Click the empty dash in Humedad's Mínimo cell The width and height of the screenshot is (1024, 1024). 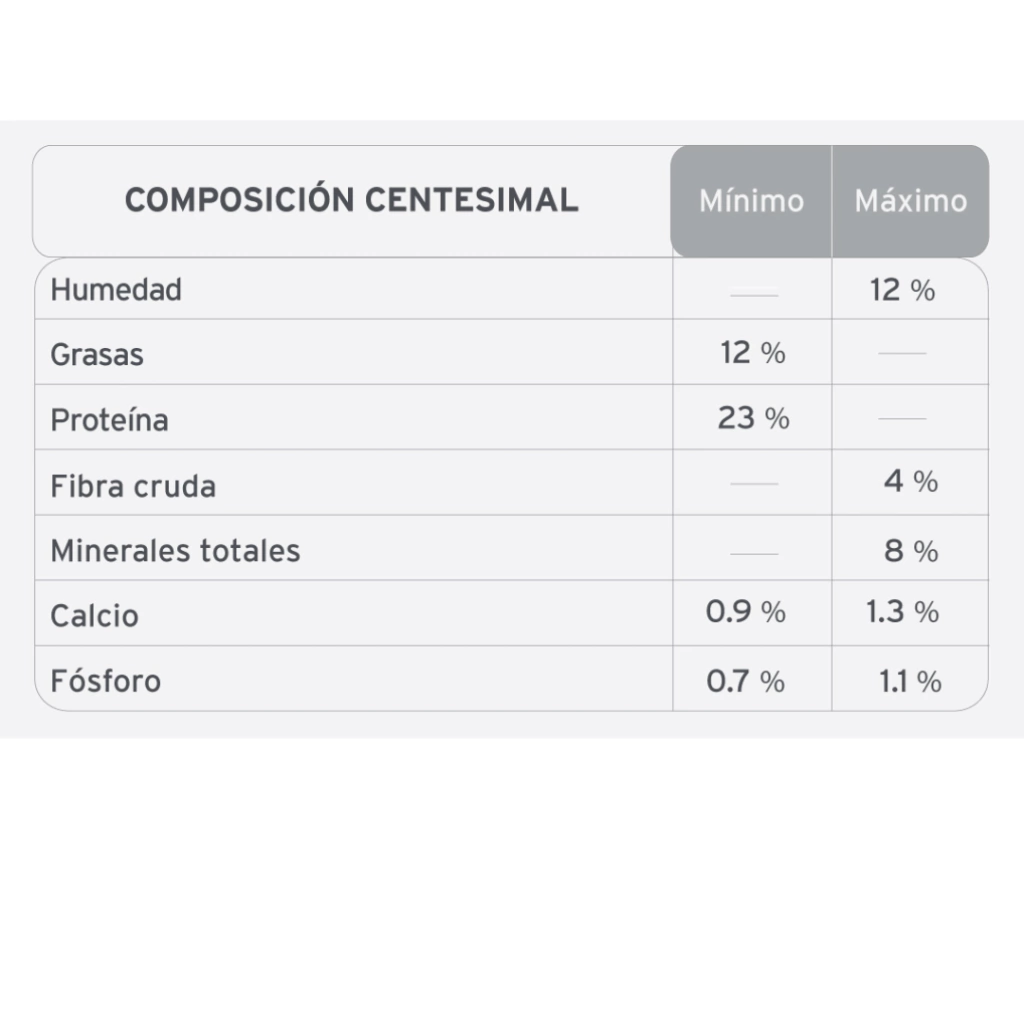(x=753, y=292)
